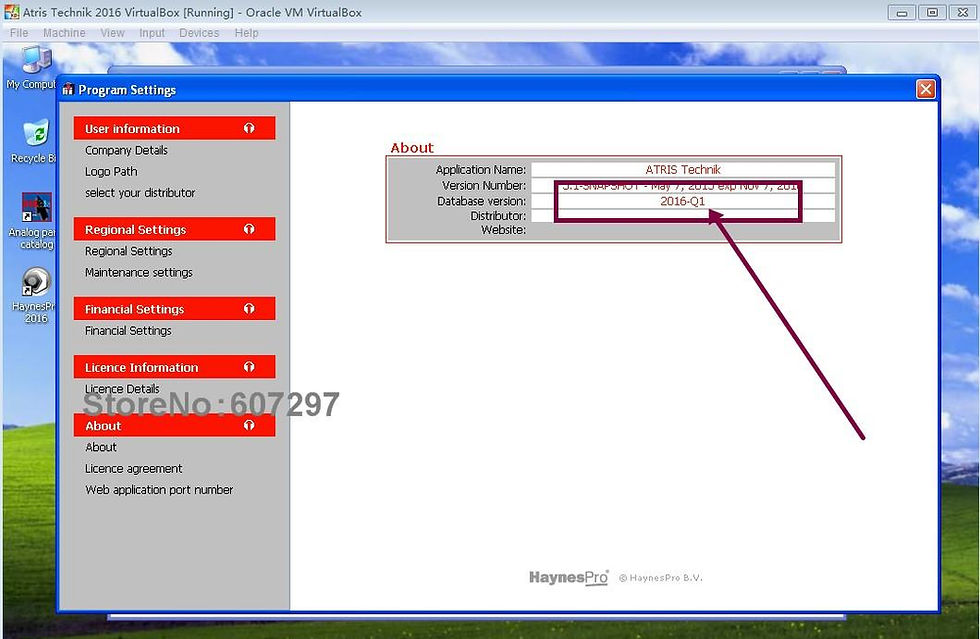Open Financial Settings sub-item
The width and height of the screenshot is (980, 639).
click(128, 330)
